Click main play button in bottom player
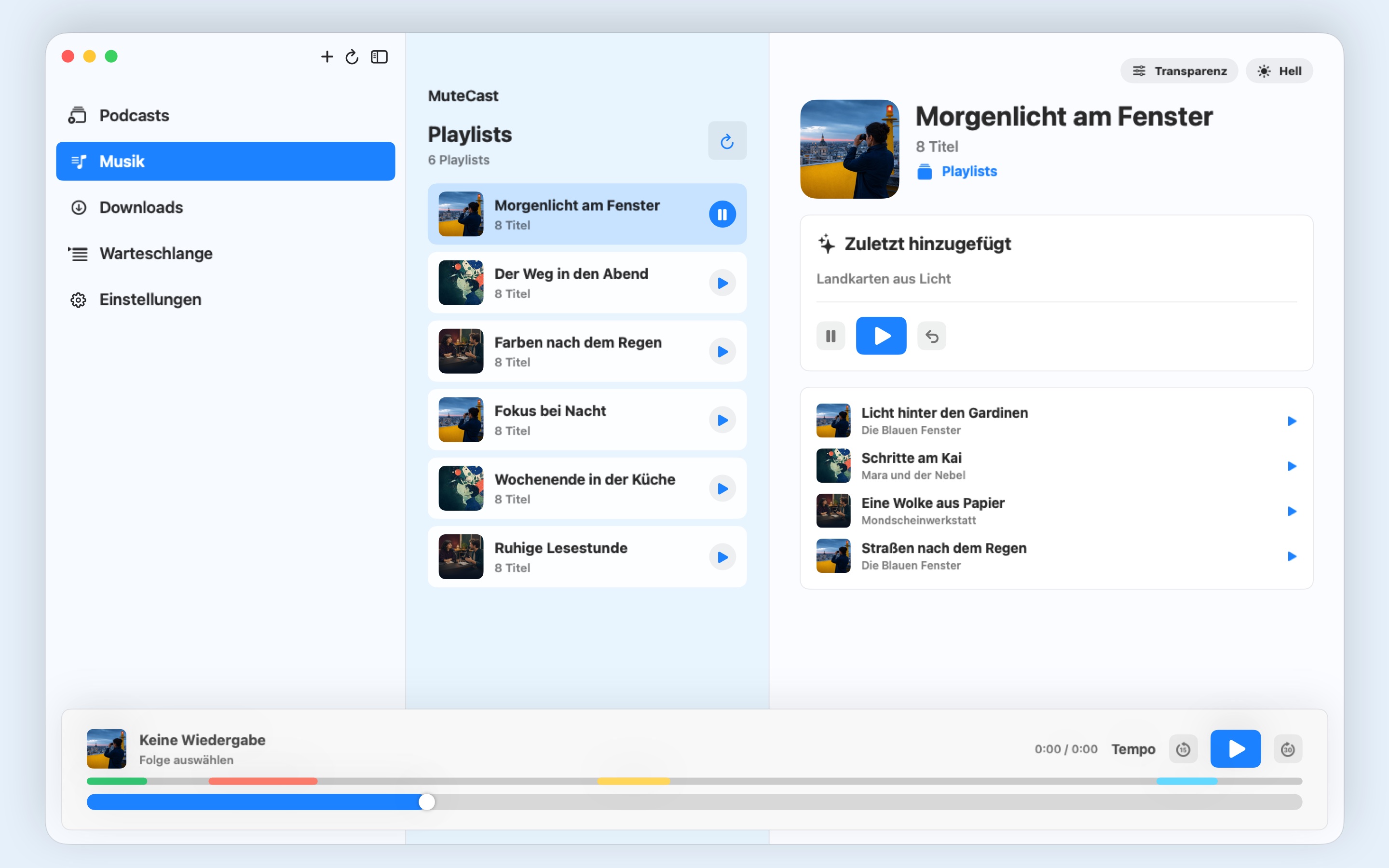 tap(1235, 749)
